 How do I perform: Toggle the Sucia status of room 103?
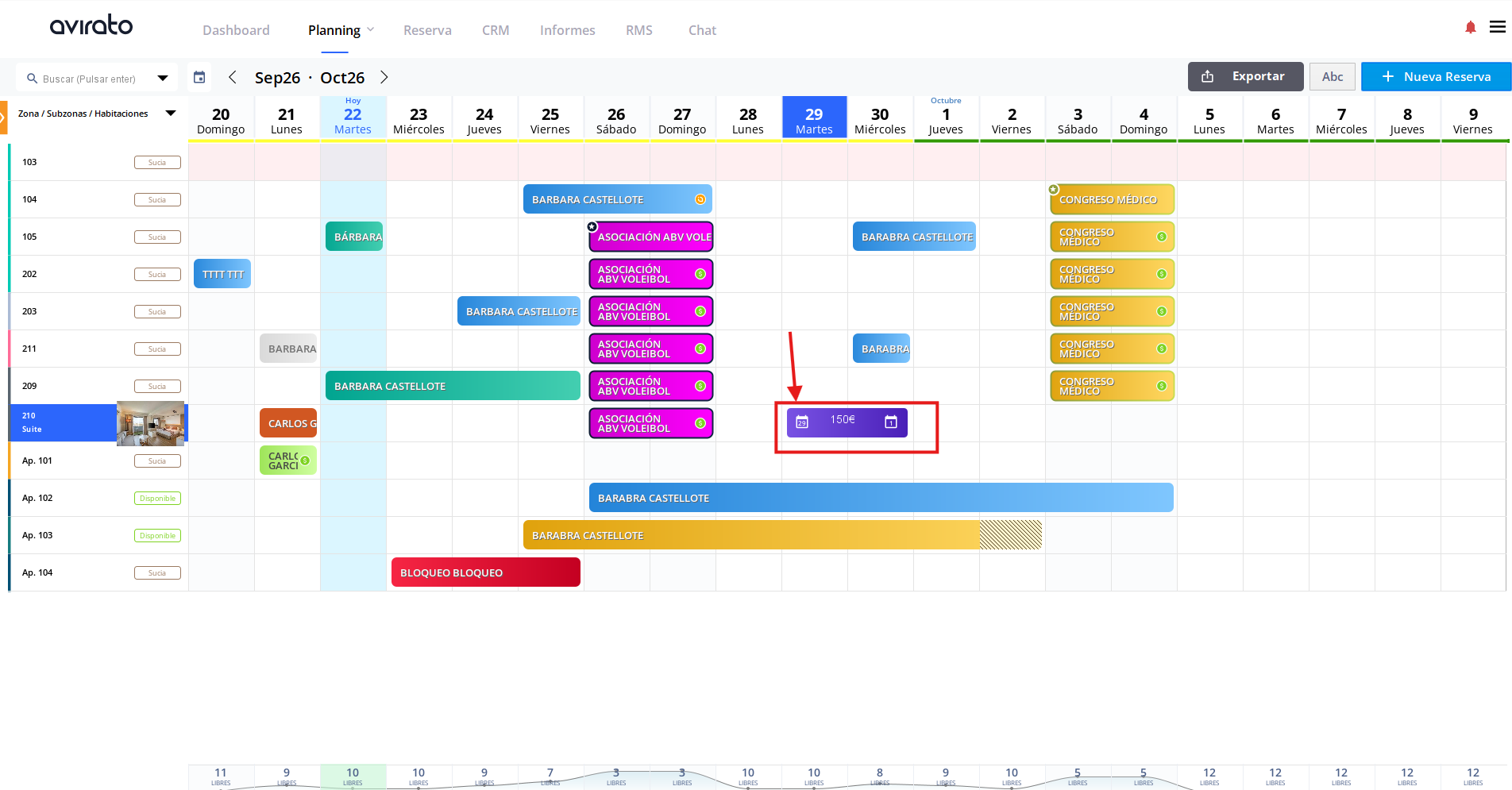click(157, 163)
